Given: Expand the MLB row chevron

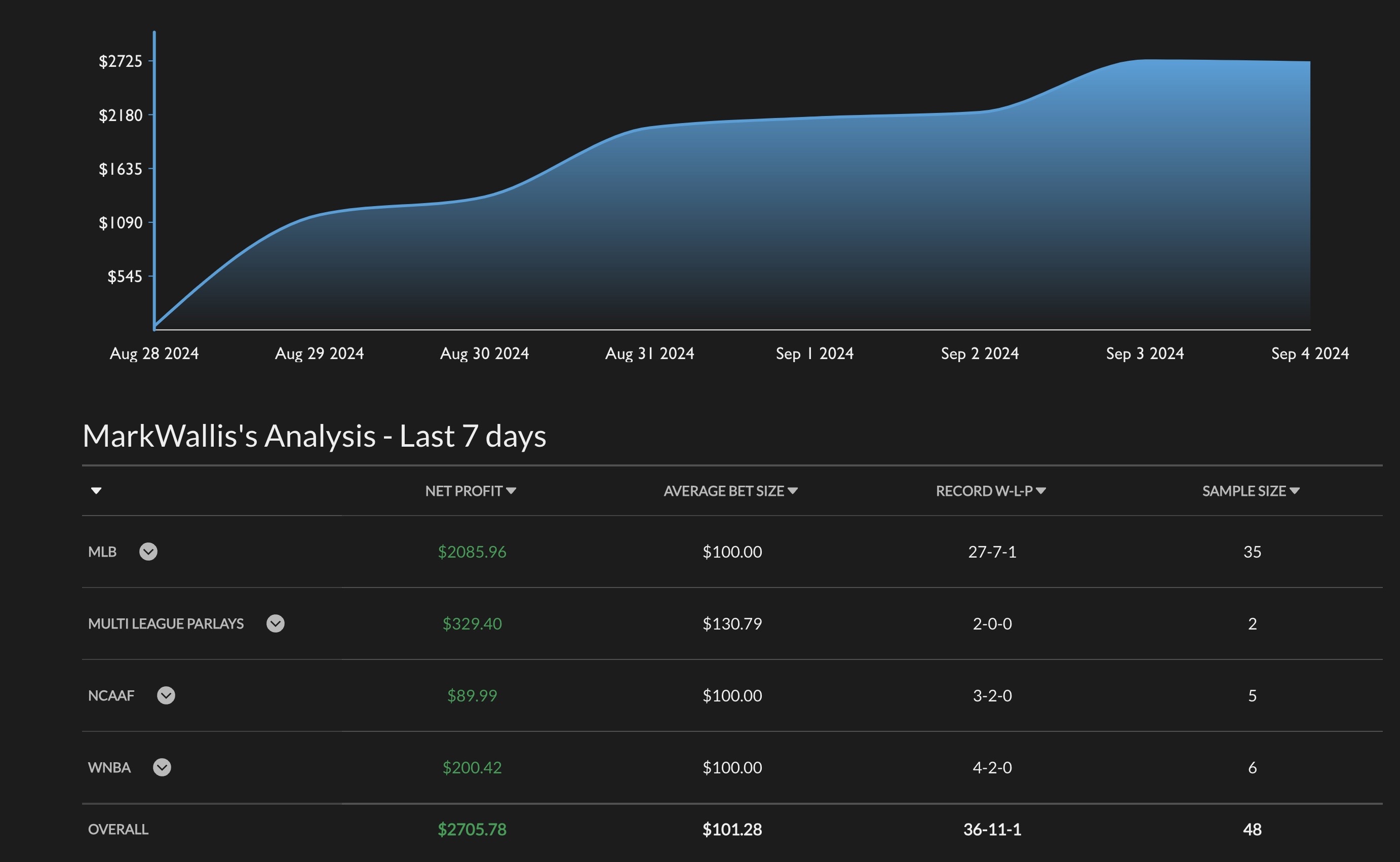Looking at the screenshot, I should pyautogui.click(x=148, y=552).
